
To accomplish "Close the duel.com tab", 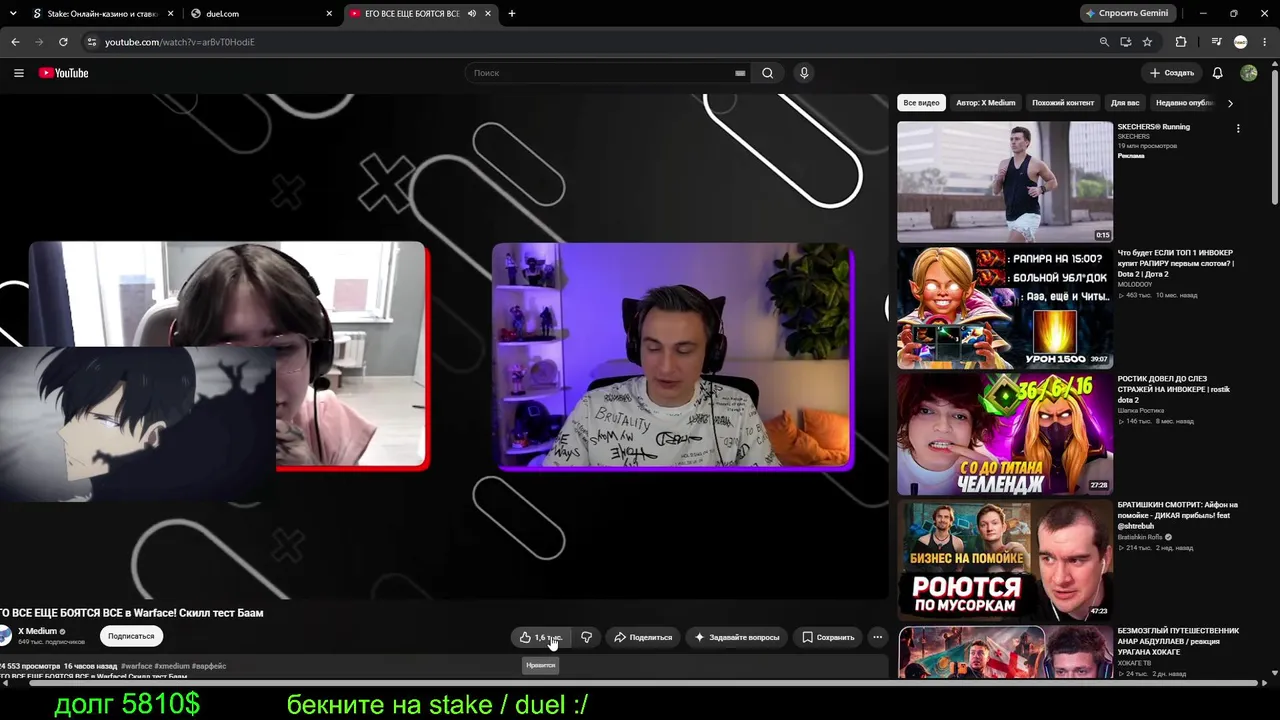I will tap(329, 14).
